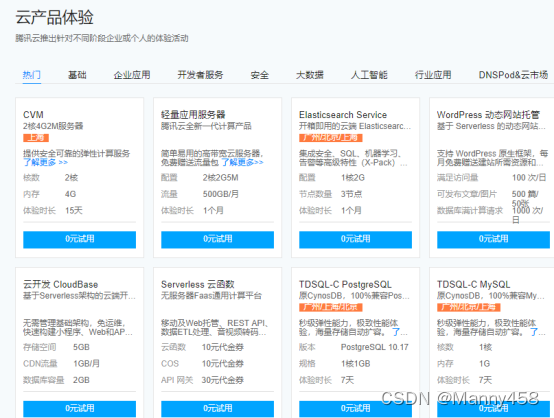Click 腾讯云全新一代计算产品 subtitle
The image size is (554, 418).
(206, 126)
